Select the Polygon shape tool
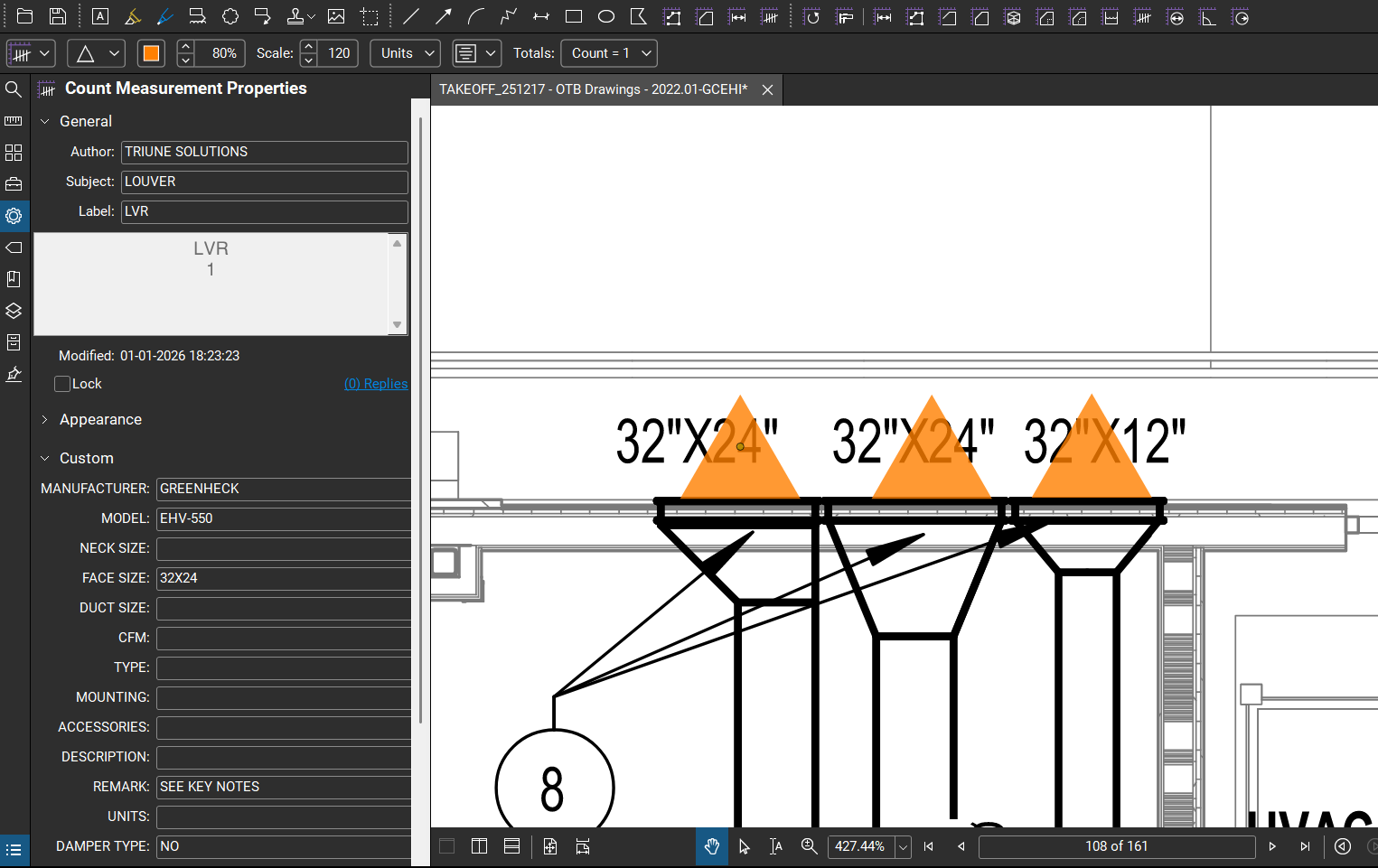 639,16
